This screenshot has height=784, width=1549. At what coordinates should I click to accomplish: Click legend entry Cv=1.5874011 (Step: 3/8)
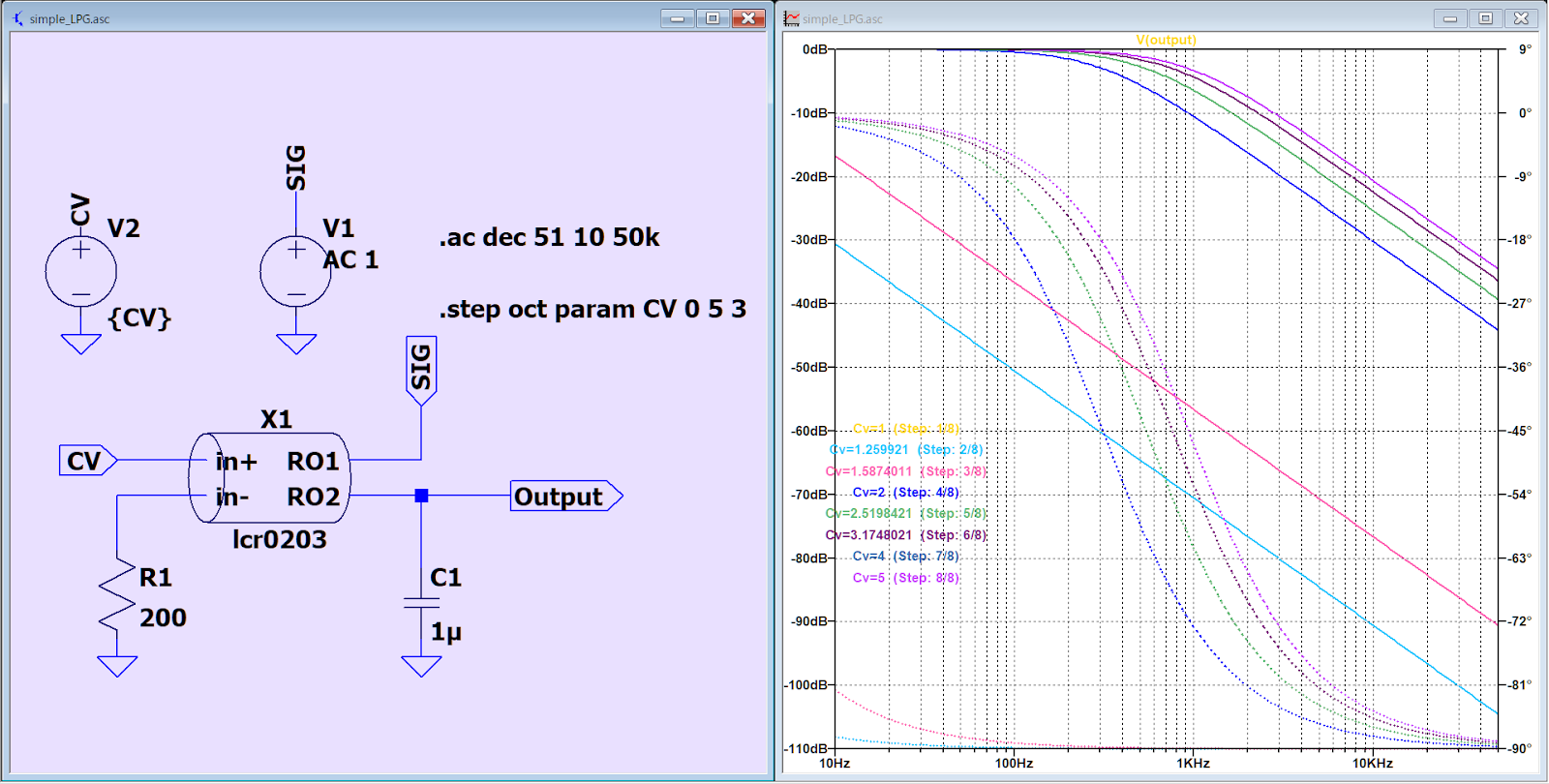[906, 470]
